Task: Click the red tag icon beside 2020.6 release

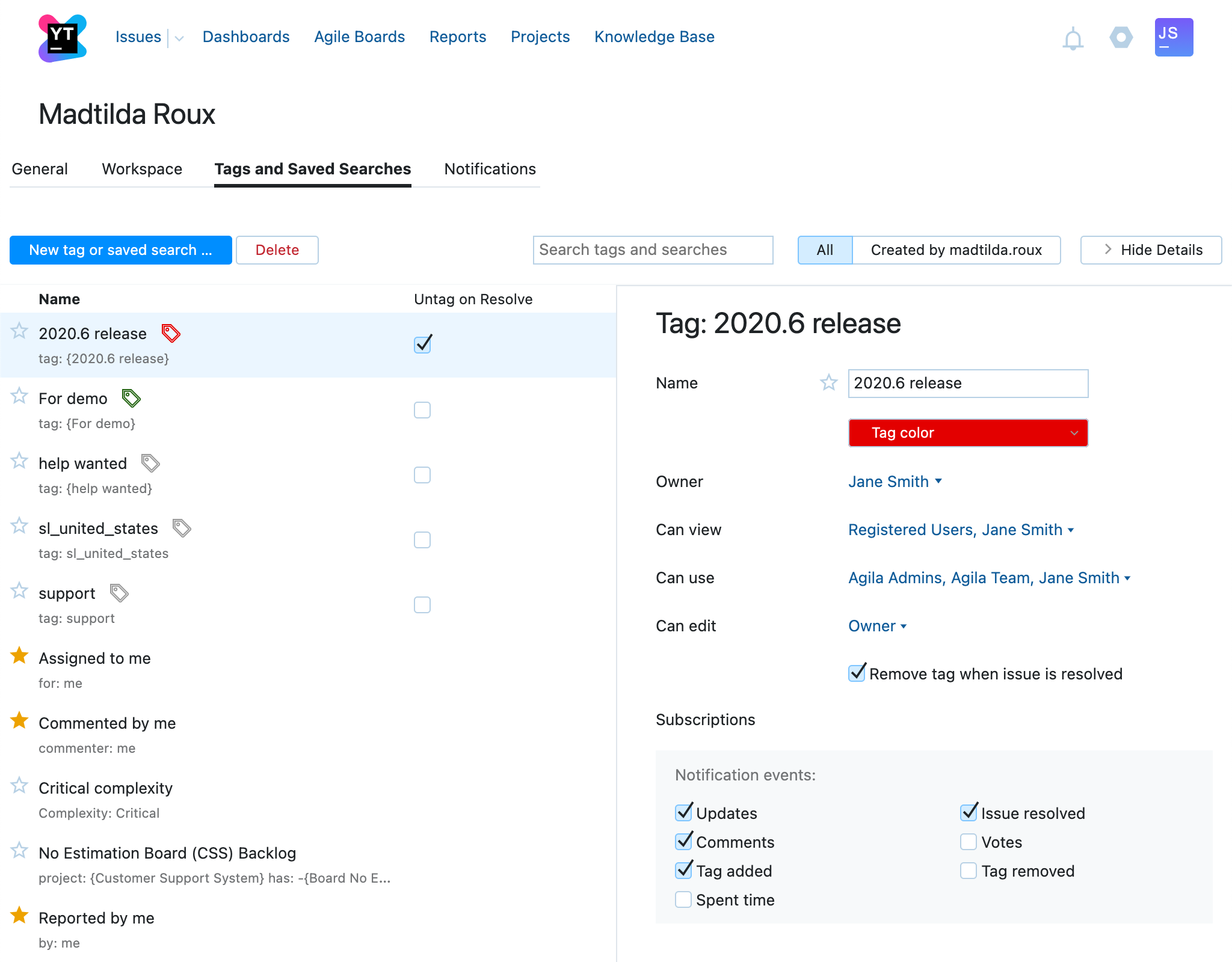Action: click(x=170, y=332)
